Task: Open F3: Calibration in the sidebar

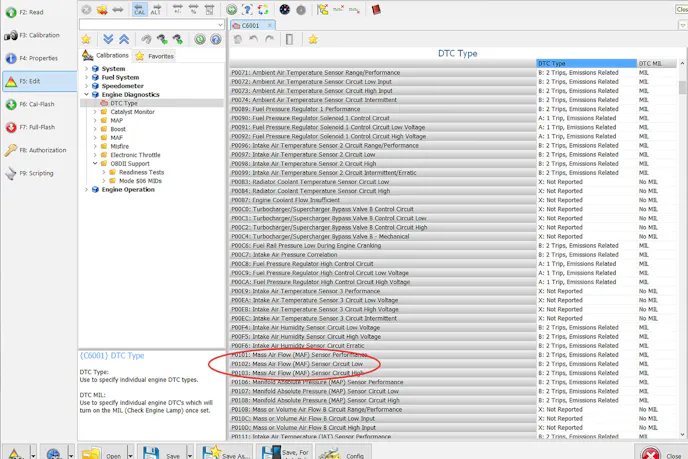Action: pyautogui.click(x=36, y=35)
